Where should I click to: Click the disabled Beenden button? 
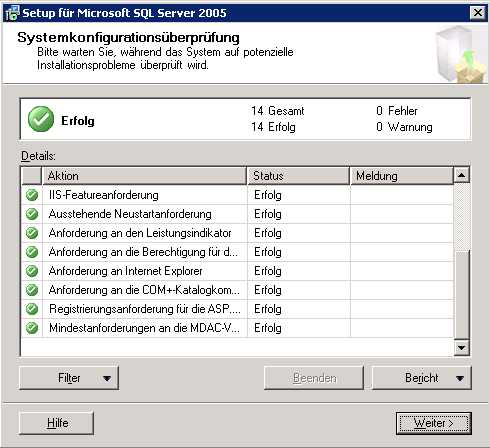tap(314, 378)
